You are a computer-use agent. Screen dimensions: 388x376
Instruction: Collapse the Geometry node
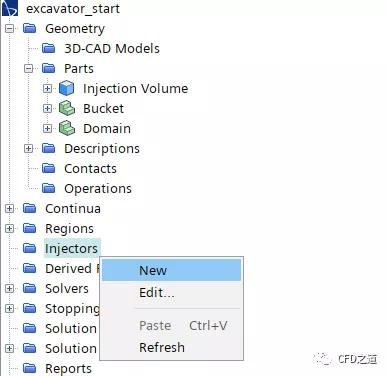click(x=10, y=29)
